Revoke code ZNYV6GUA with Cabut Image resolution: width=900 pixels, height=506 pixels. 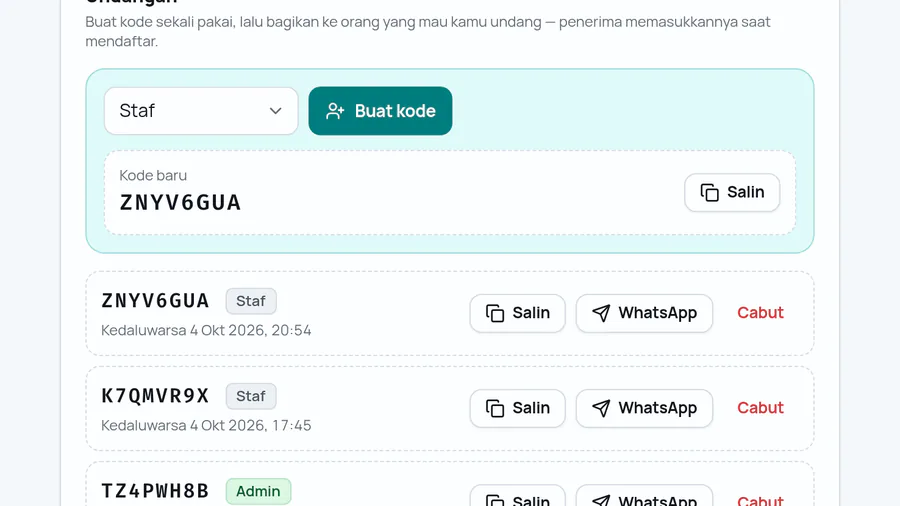point(760,313)
